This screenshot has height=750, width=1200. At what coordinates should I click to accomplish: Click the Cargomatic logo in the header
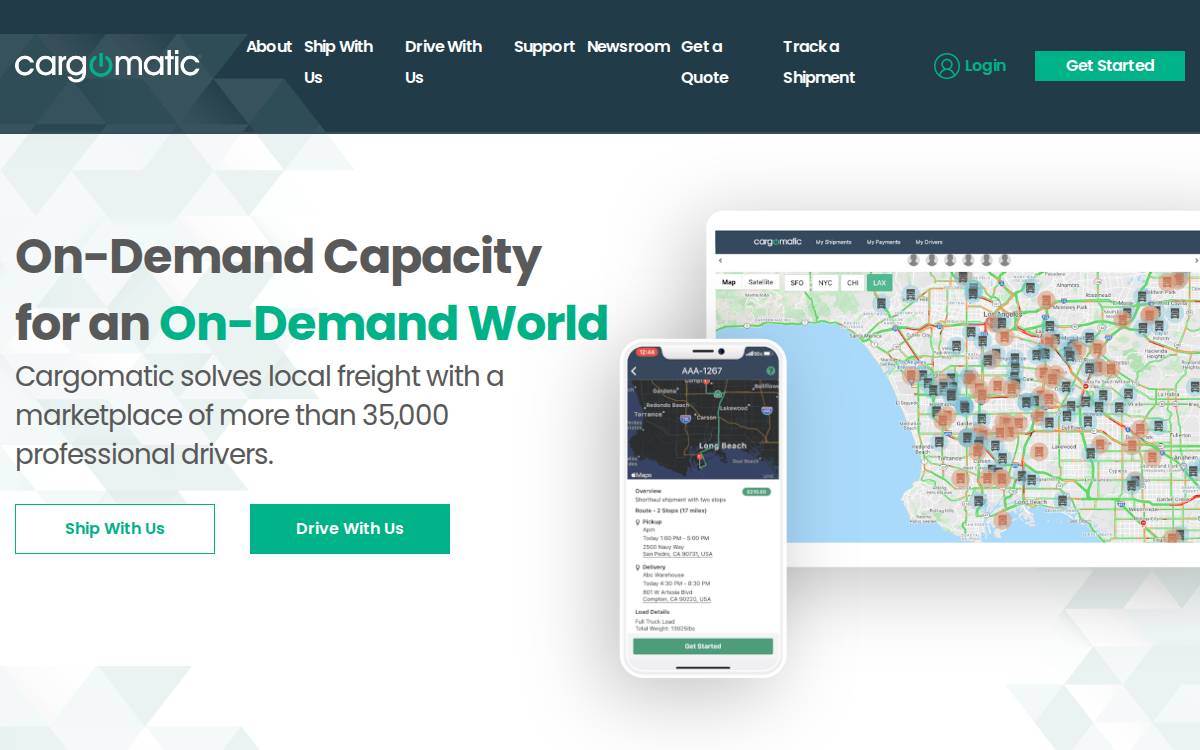107,65
